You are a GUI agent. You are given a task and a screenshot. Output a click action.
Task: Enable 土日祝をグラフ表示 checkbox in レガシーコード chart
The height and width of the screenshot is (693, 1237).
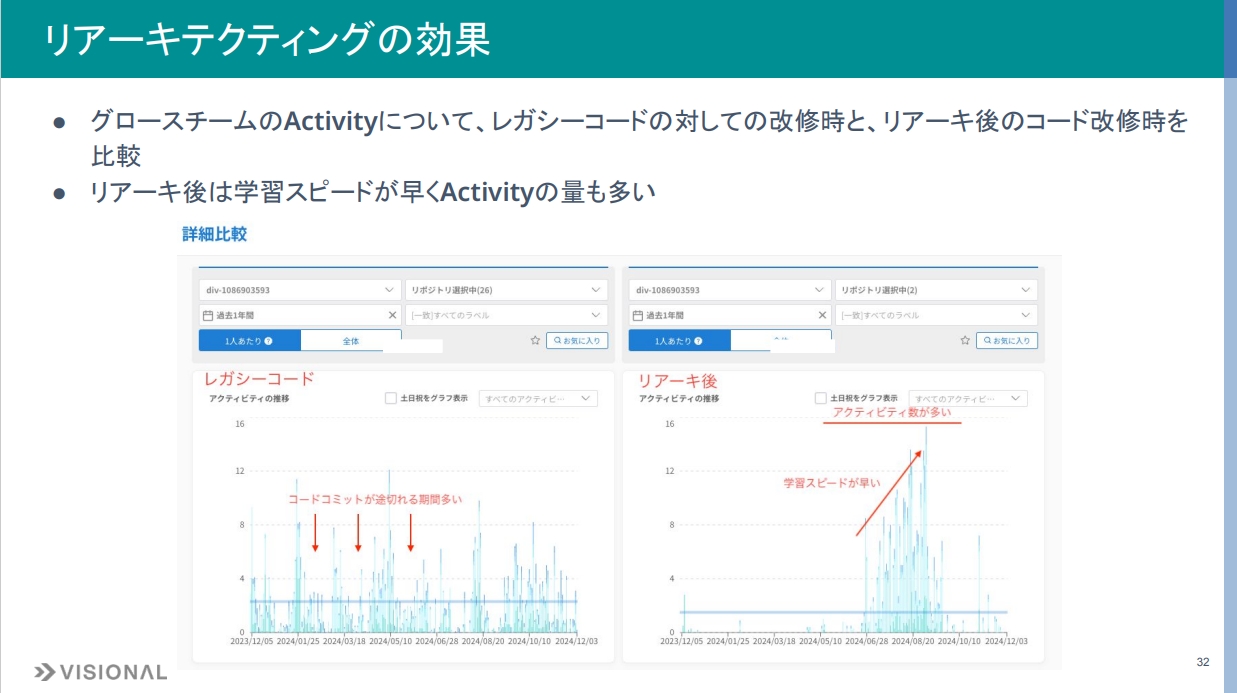391,398
